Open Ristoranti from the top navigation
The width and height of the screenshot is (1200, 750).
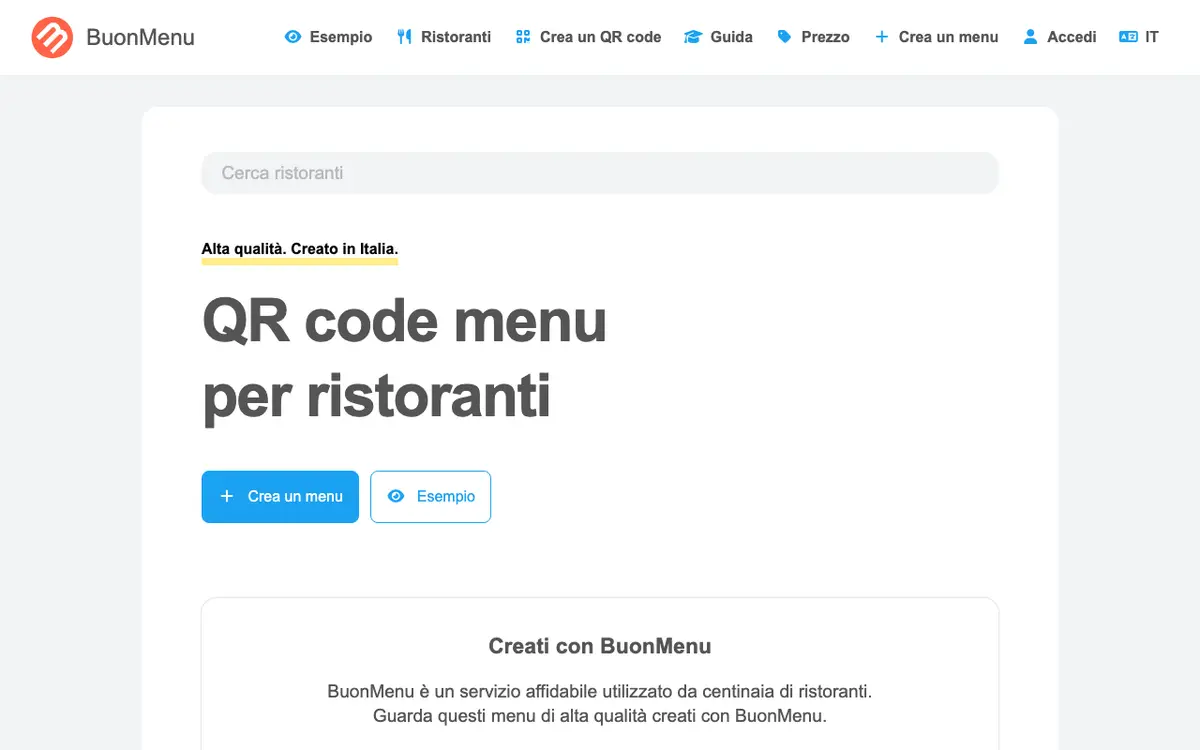pyautogui.click(x=444, y=37)
